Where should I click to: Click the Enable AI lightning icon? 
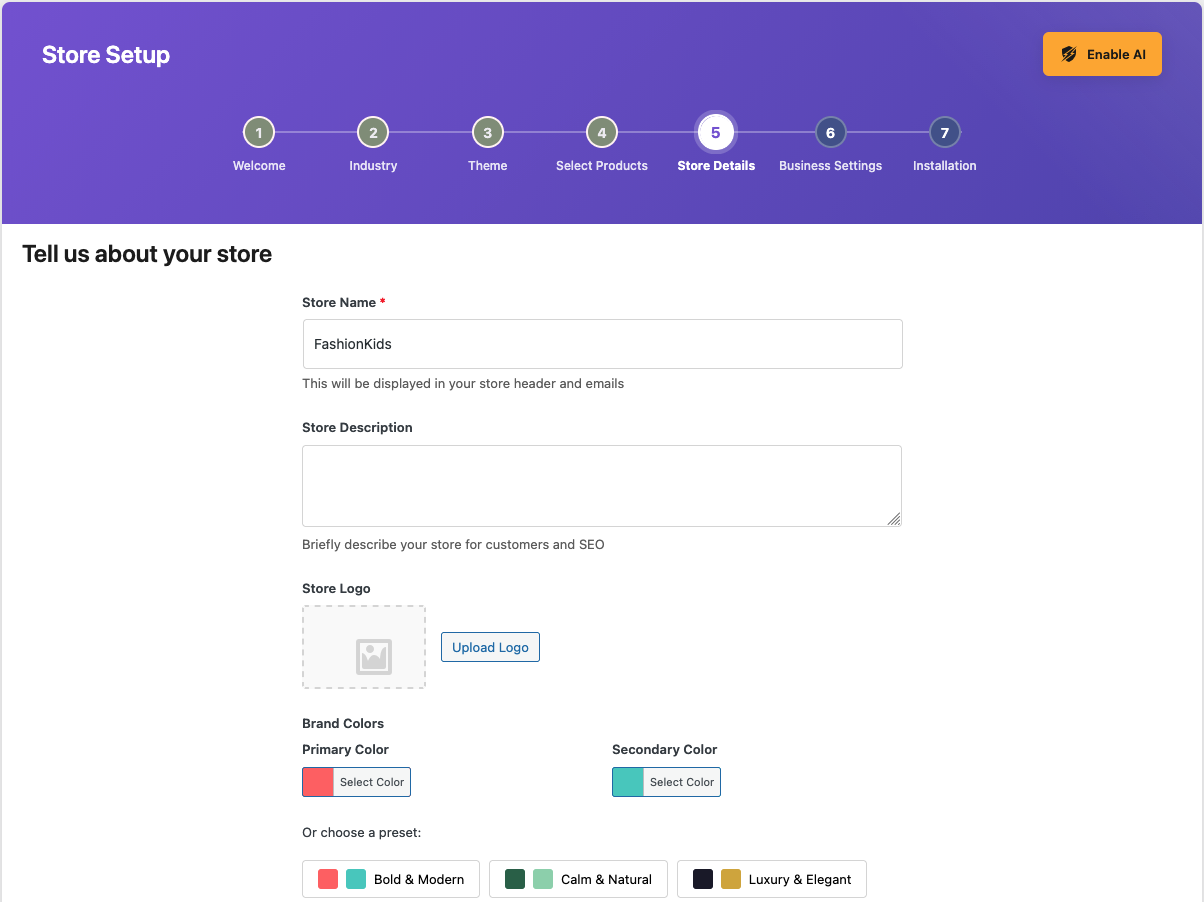pyautogui.click(x=1070, y=54)
